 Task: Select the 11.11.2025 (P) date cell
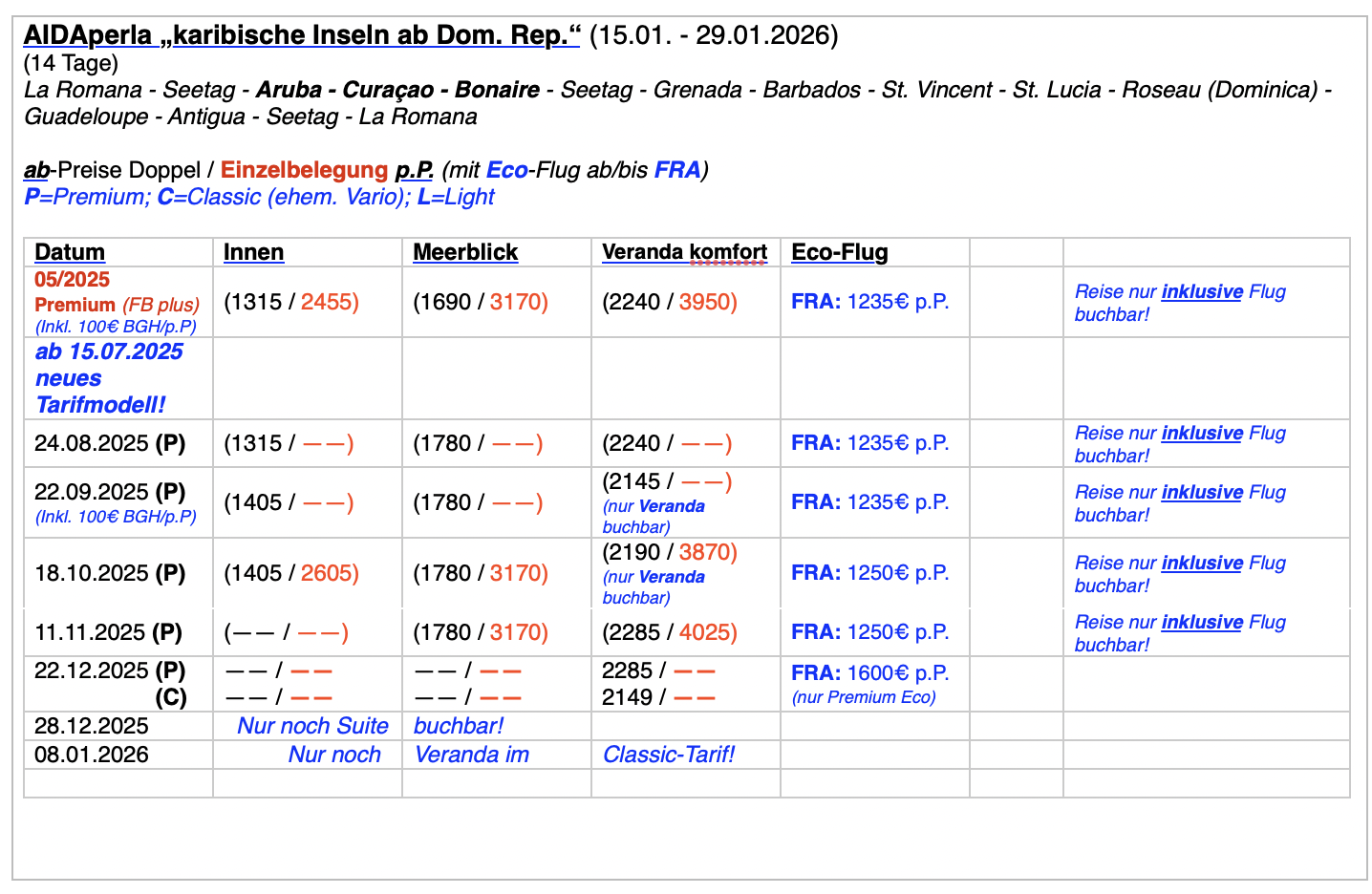(x=108, y=632)
